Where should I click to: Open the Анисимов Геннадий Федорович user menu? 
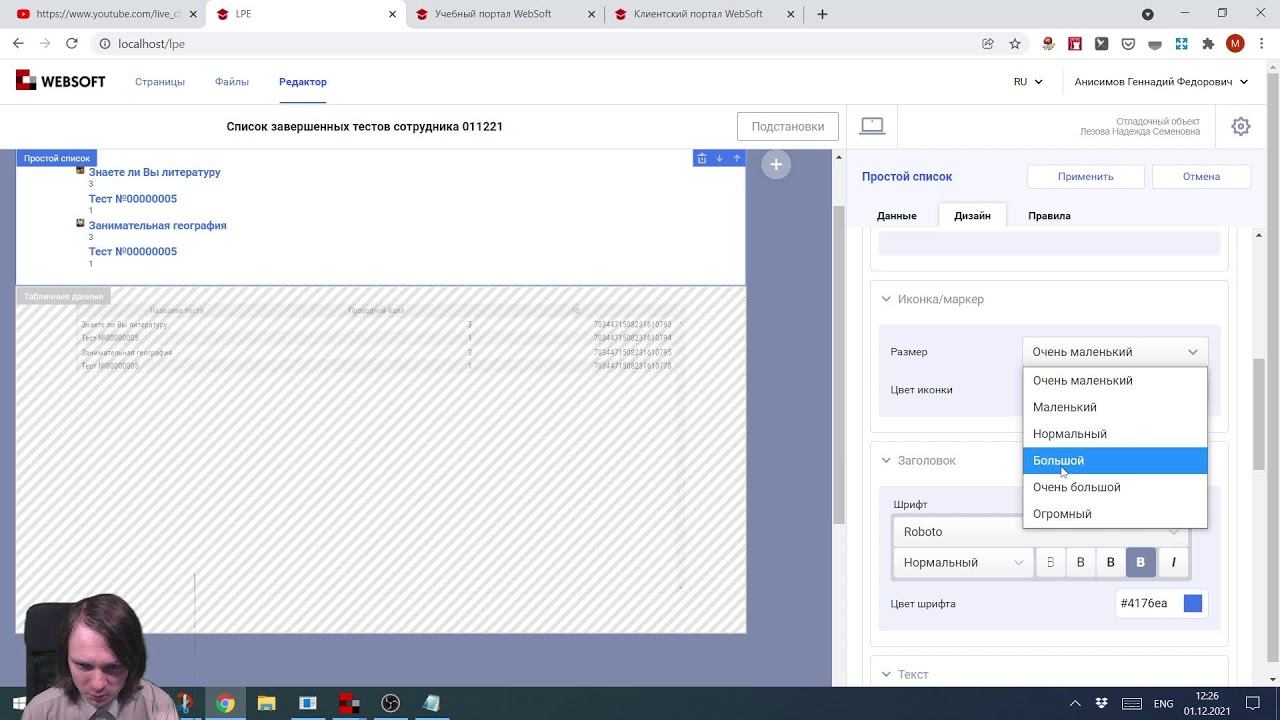pos(1161,82)
